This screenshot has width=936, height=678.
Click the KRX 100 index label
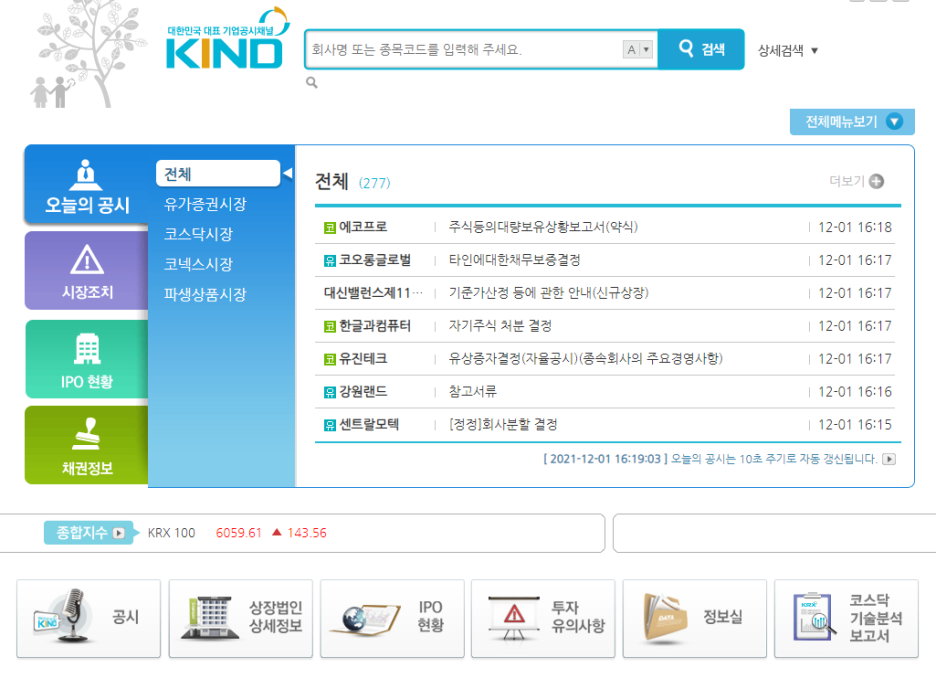tap(171, 533)
